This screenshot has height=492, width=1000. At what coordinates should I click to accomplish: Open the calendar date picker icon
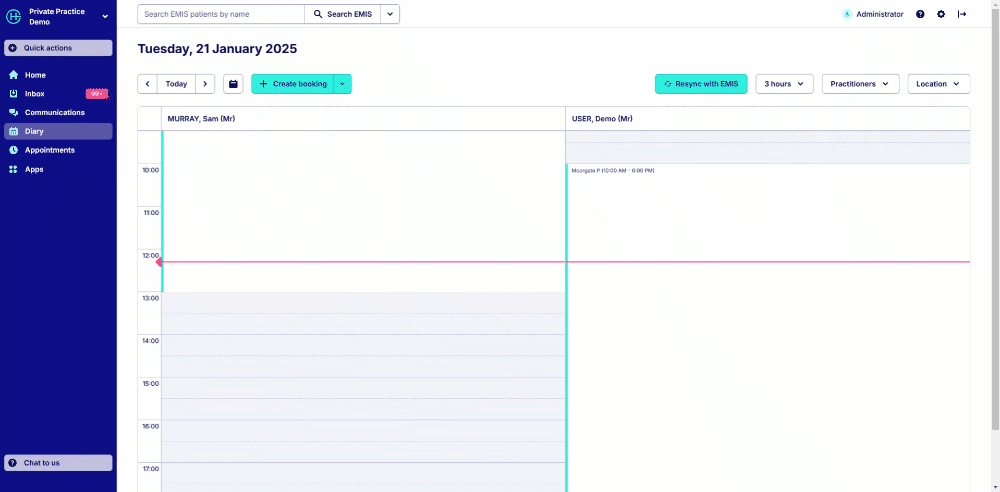tap(233, 84)
